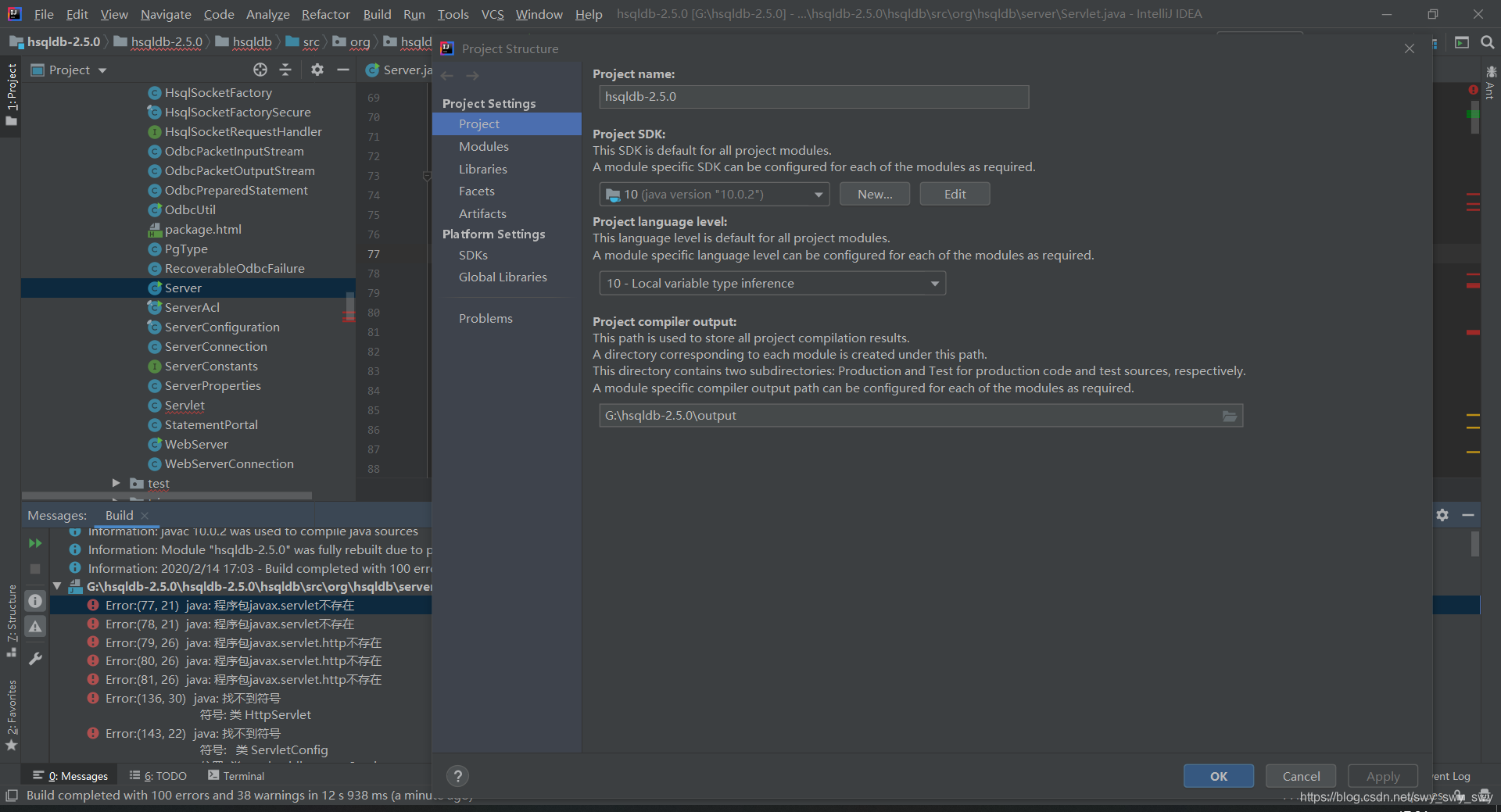Open the Project SDK dropdown
Viewport: 1501px width, 812px height.
(715, 195)
